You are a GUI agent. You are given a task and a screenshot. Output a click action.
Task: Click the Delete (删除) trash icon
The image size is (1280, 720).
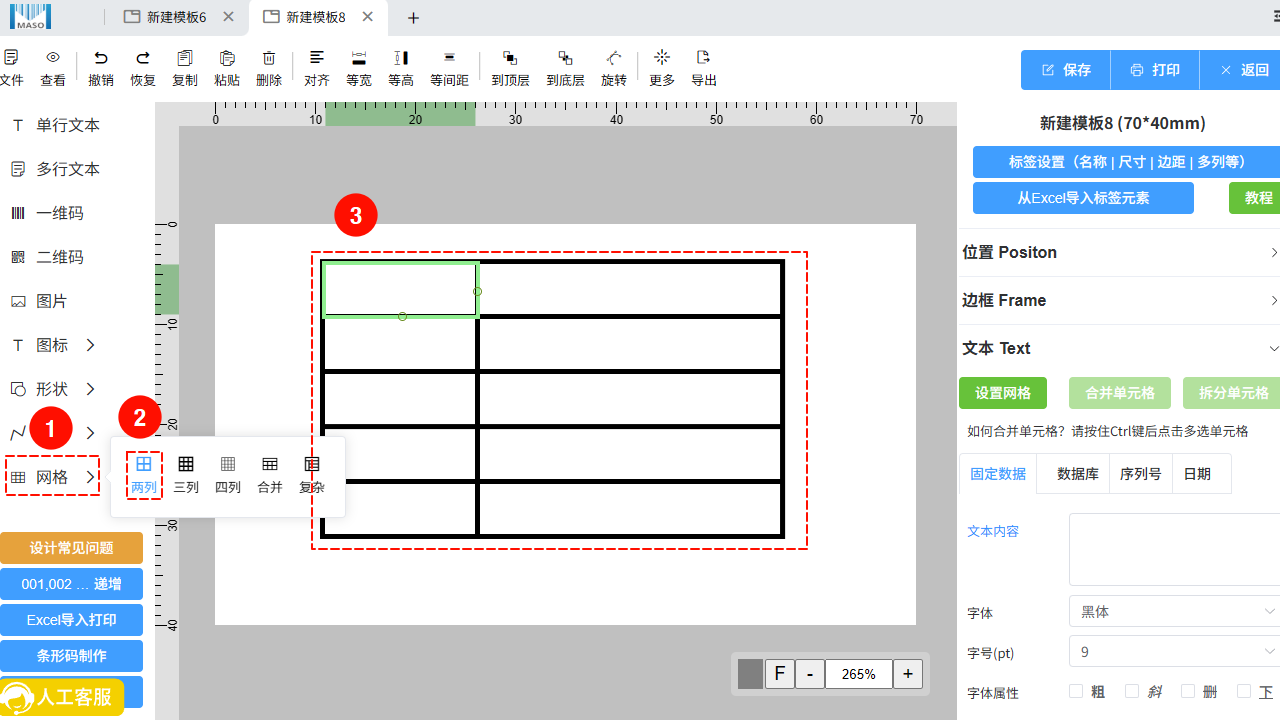pyautogui.click(x=269, y=59)
